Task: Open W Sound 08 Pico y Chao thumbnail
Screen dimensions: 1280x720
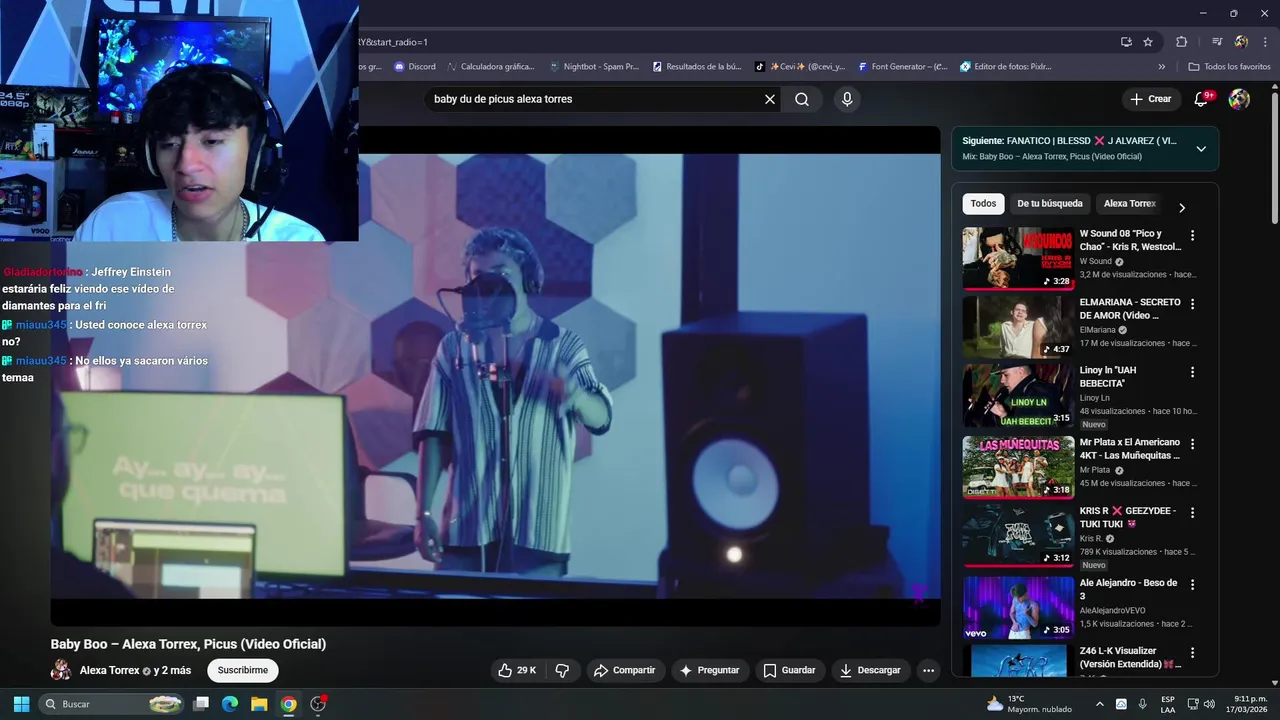Action: point(1018,258)
